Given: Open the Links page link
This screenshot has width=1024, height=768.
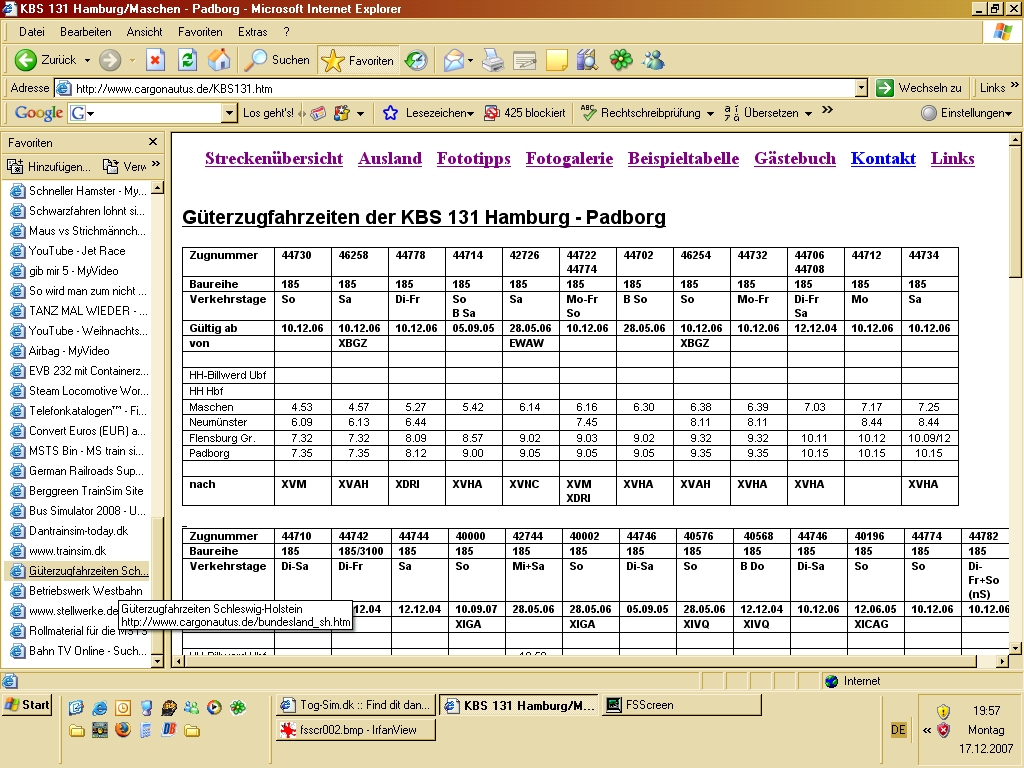Looking at the screenshot, I should pos(952,159).
